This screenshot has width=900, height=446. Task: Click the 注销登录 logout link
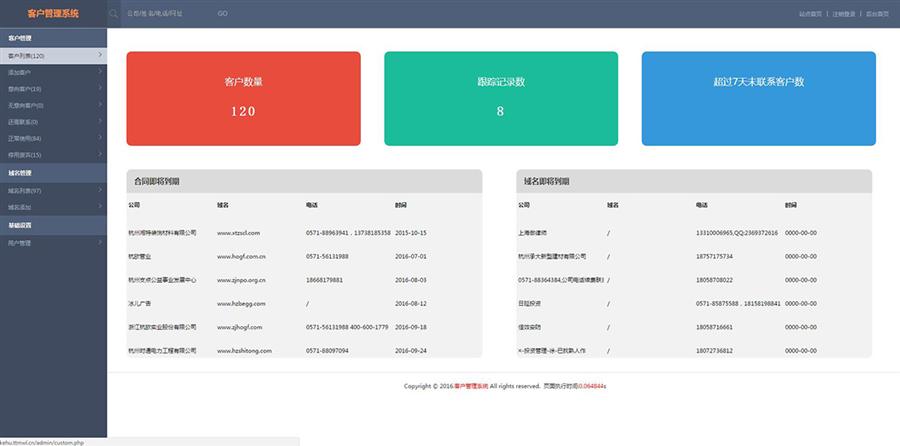[x=843, y=14]
